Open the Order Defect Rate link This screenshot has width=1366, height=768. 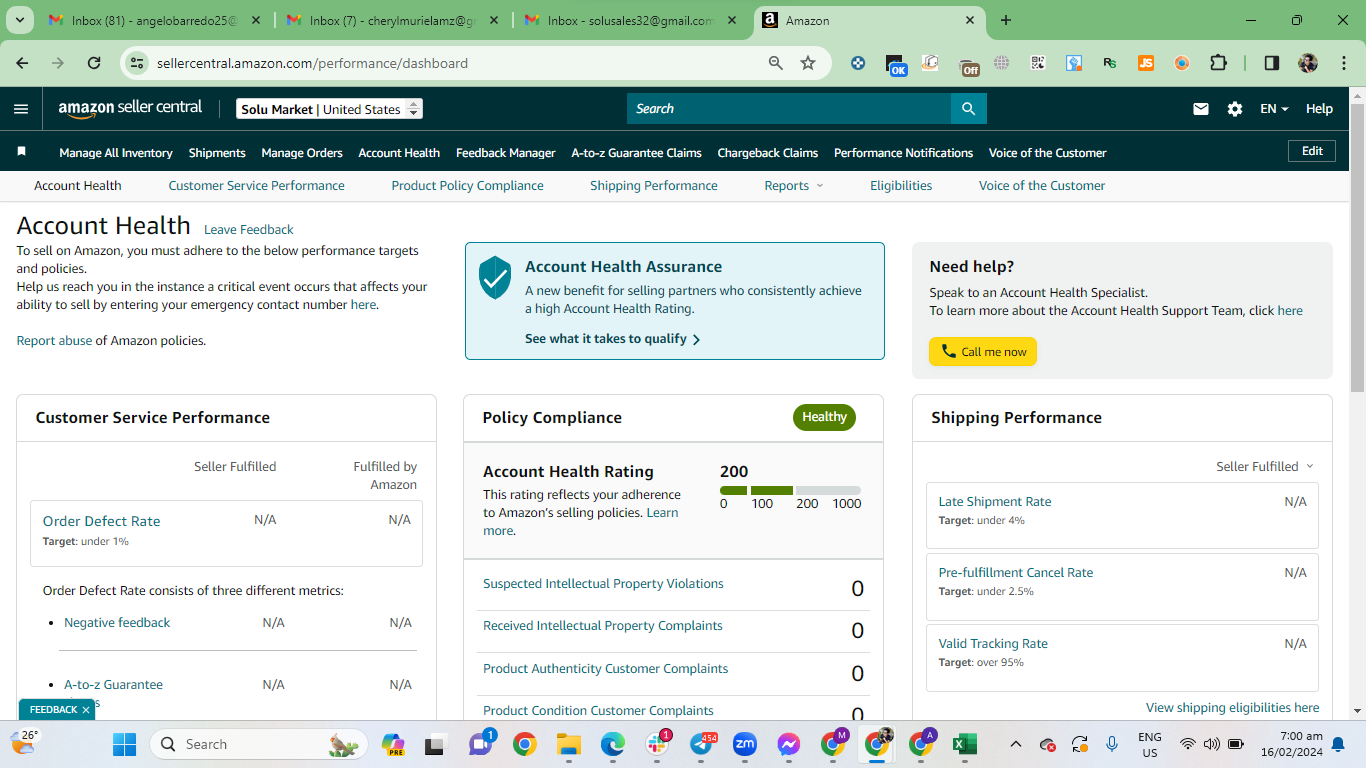(x=101, y=521)
